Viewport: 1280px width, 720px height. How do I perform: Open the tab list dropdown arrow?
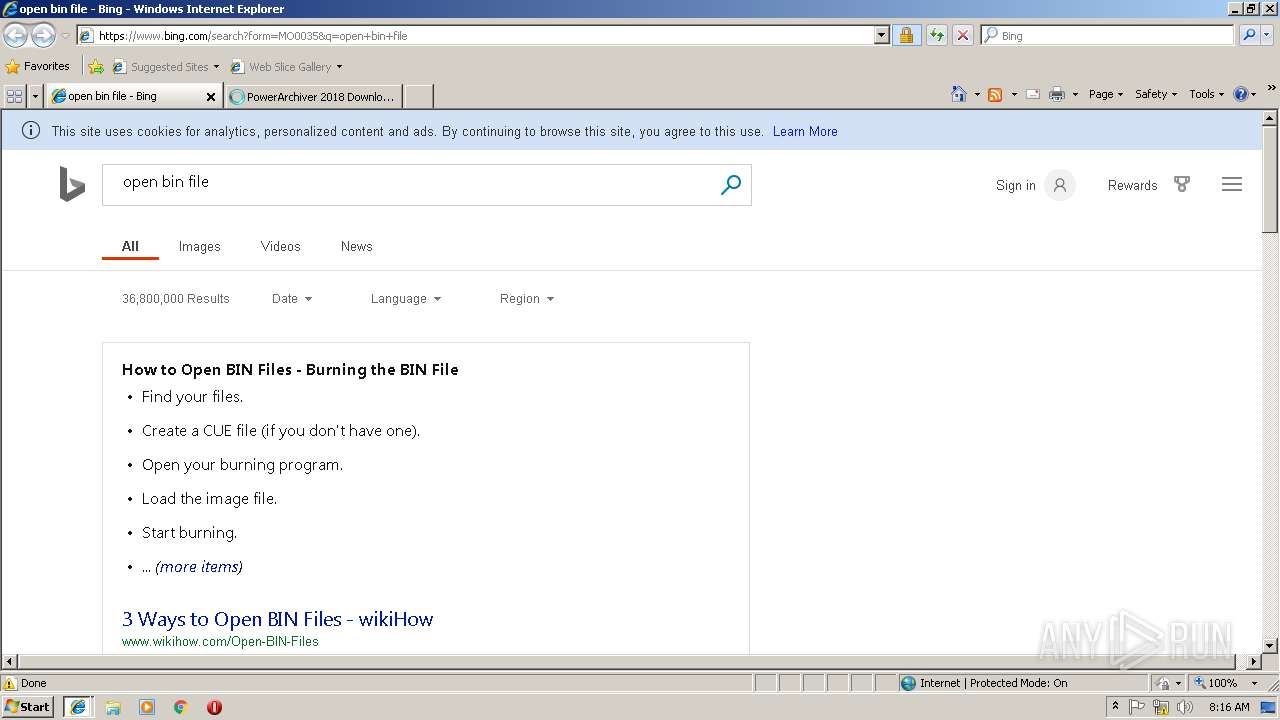pyautogui.click(x=36, y=96)
